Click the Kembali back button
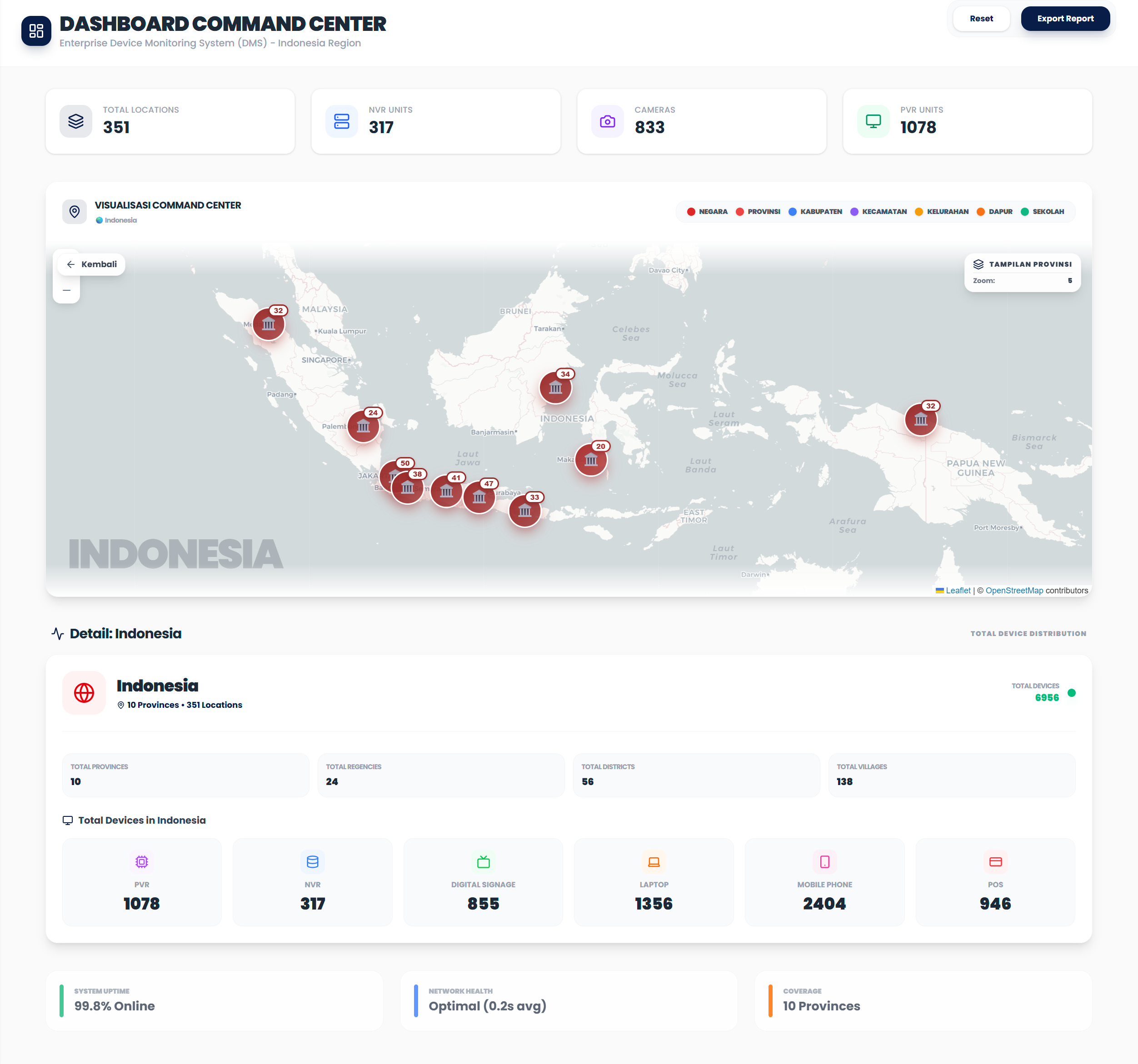 tap(92, 264)
